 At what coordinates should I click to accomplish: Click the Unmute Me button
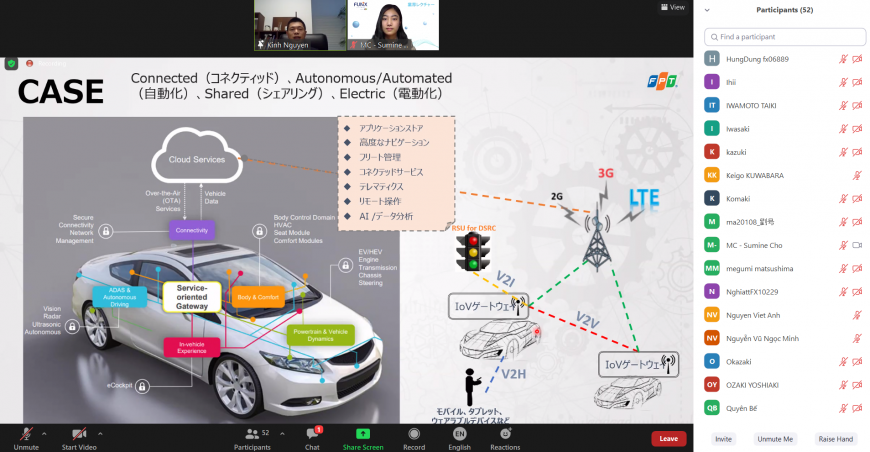[x=774, y=439]
